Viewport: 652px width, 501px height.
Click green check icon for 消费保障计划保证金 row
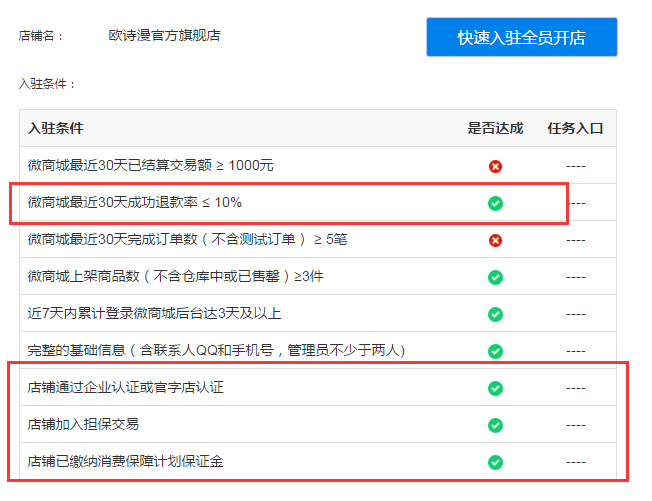pyautogui.click(x=495, y=462)
